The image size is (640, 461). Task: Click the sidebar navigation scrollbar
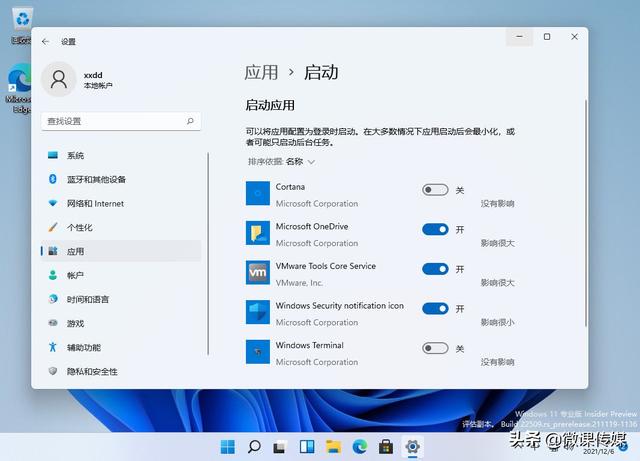tap(208, 254)
